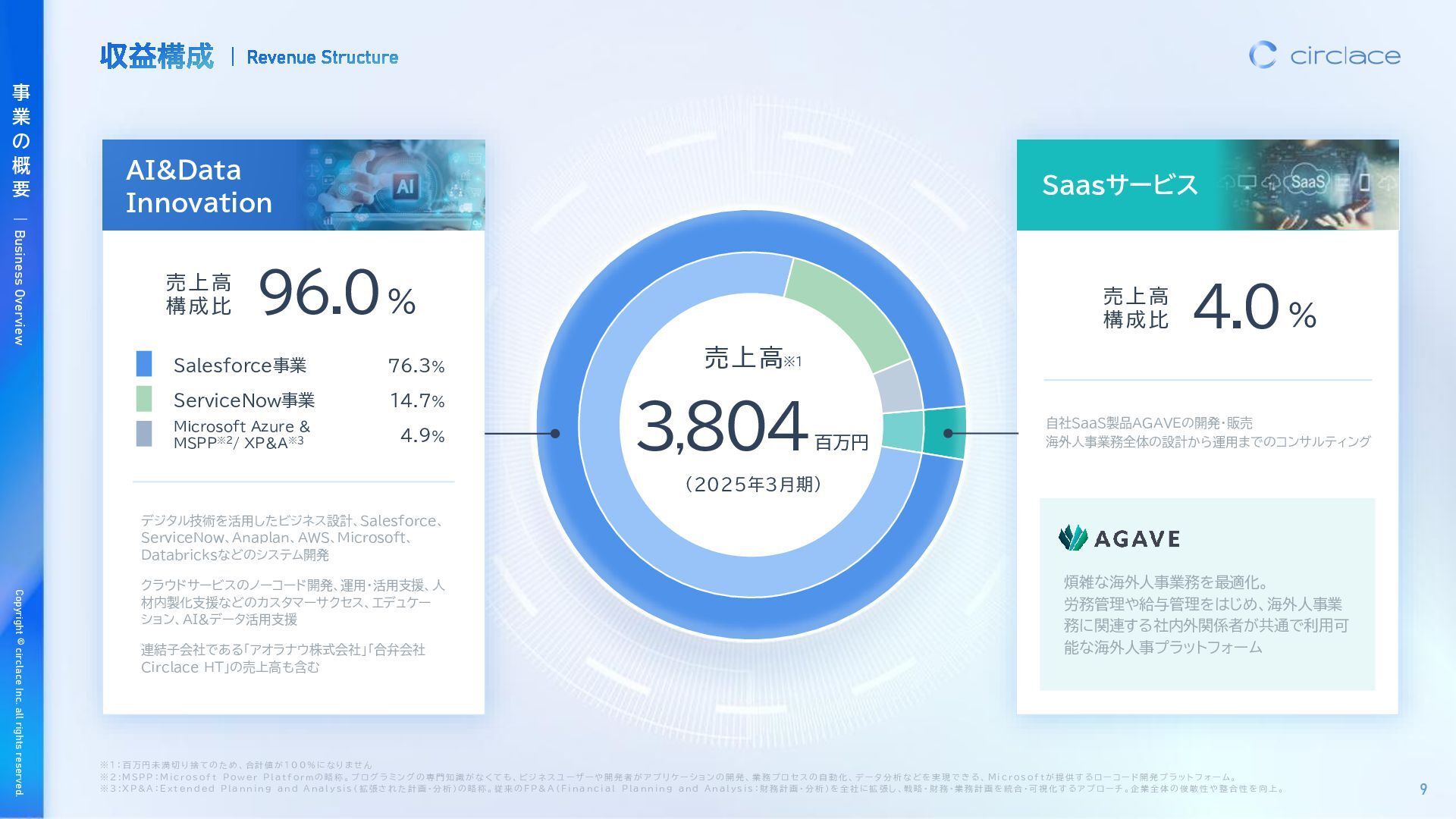Click the AGAVE leaf logo
This screenshot has height=819, width=1456.
click(x=1073, y=538)
